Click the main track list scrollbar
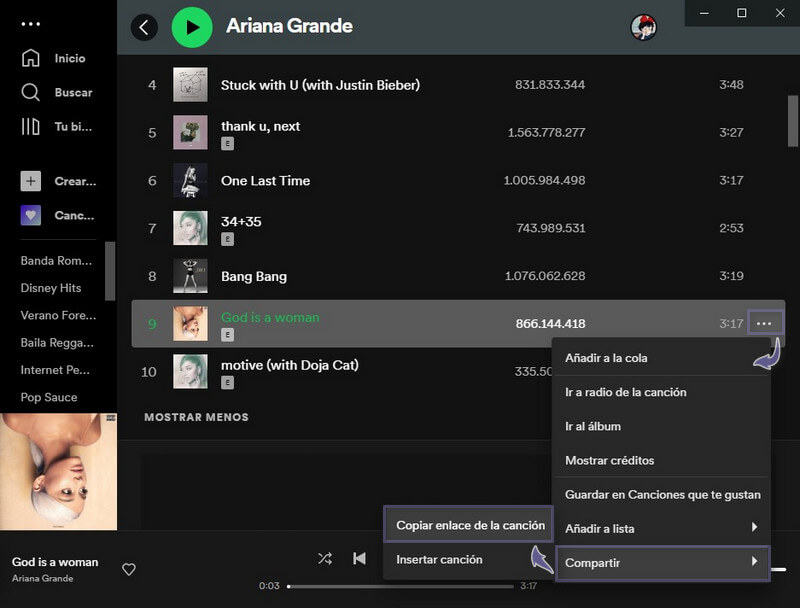This screenshot has width=800, height=608. (x=792, y=121)
